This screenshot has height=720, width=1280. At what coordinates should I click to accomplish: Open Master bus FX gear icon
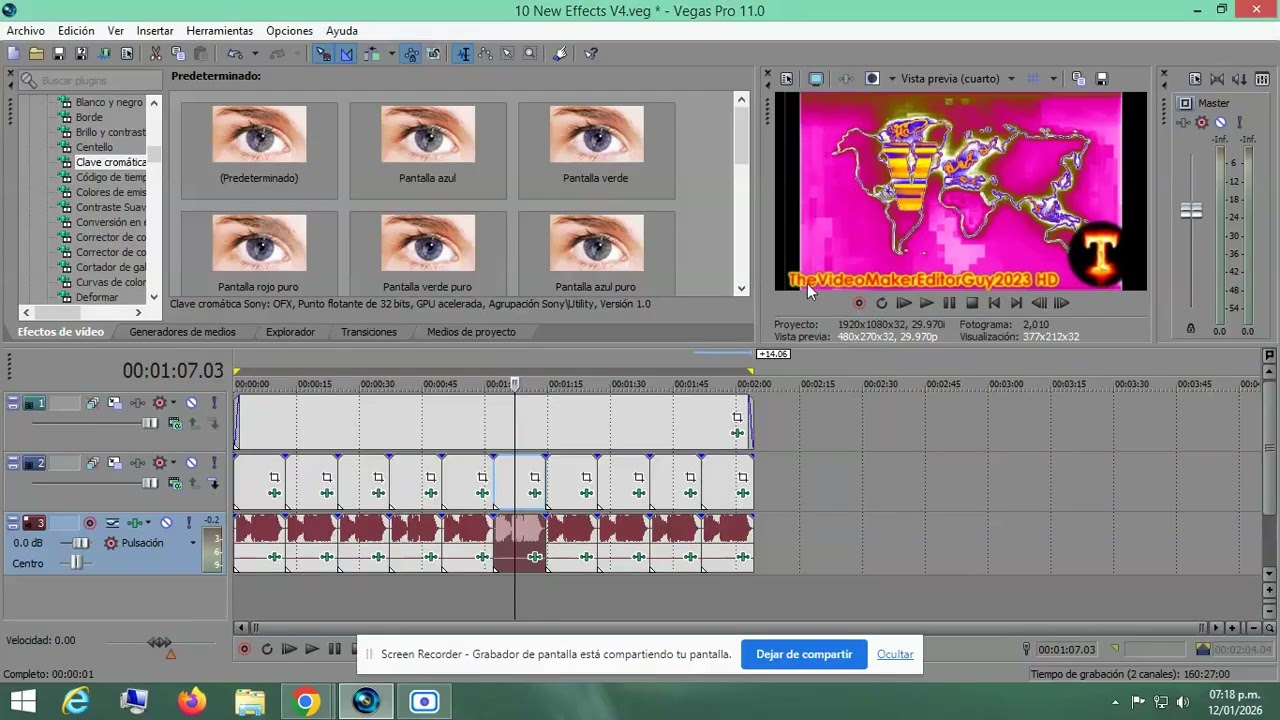coord(1201,122)
